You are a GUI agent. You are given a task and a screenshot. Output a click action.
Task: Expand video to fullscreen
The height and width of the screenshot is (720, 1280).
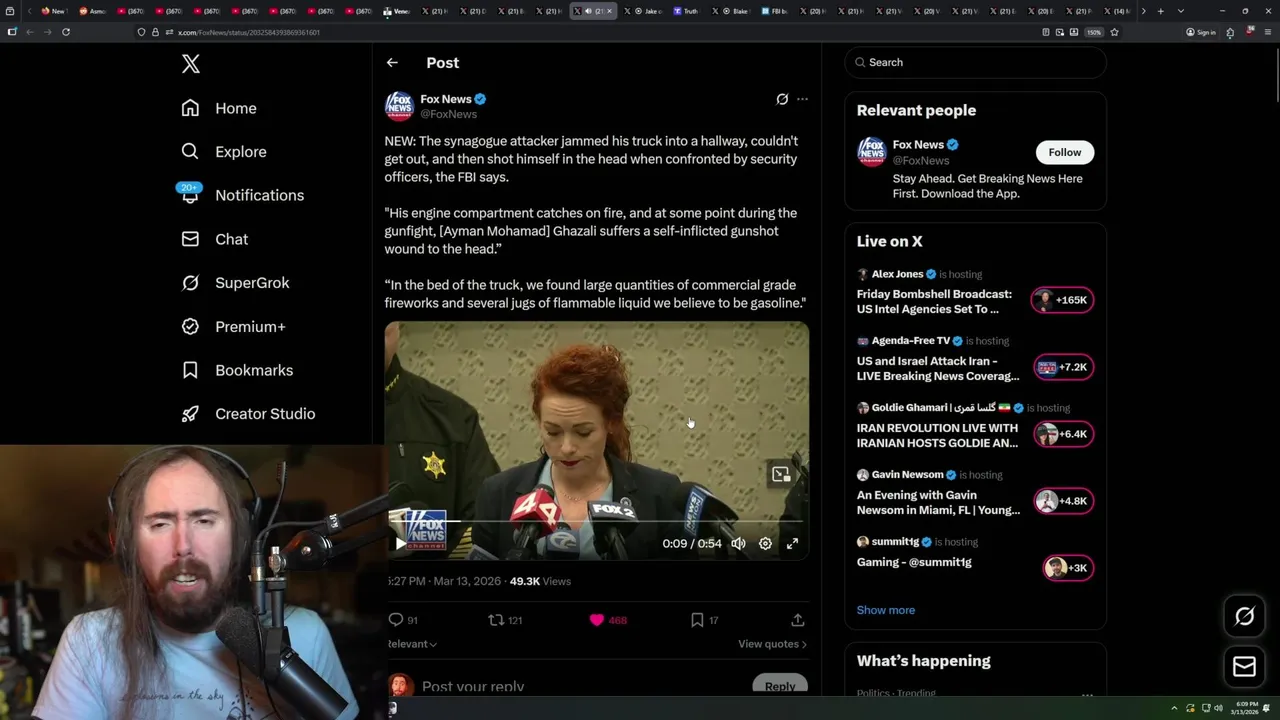click(x=792, y=543)
